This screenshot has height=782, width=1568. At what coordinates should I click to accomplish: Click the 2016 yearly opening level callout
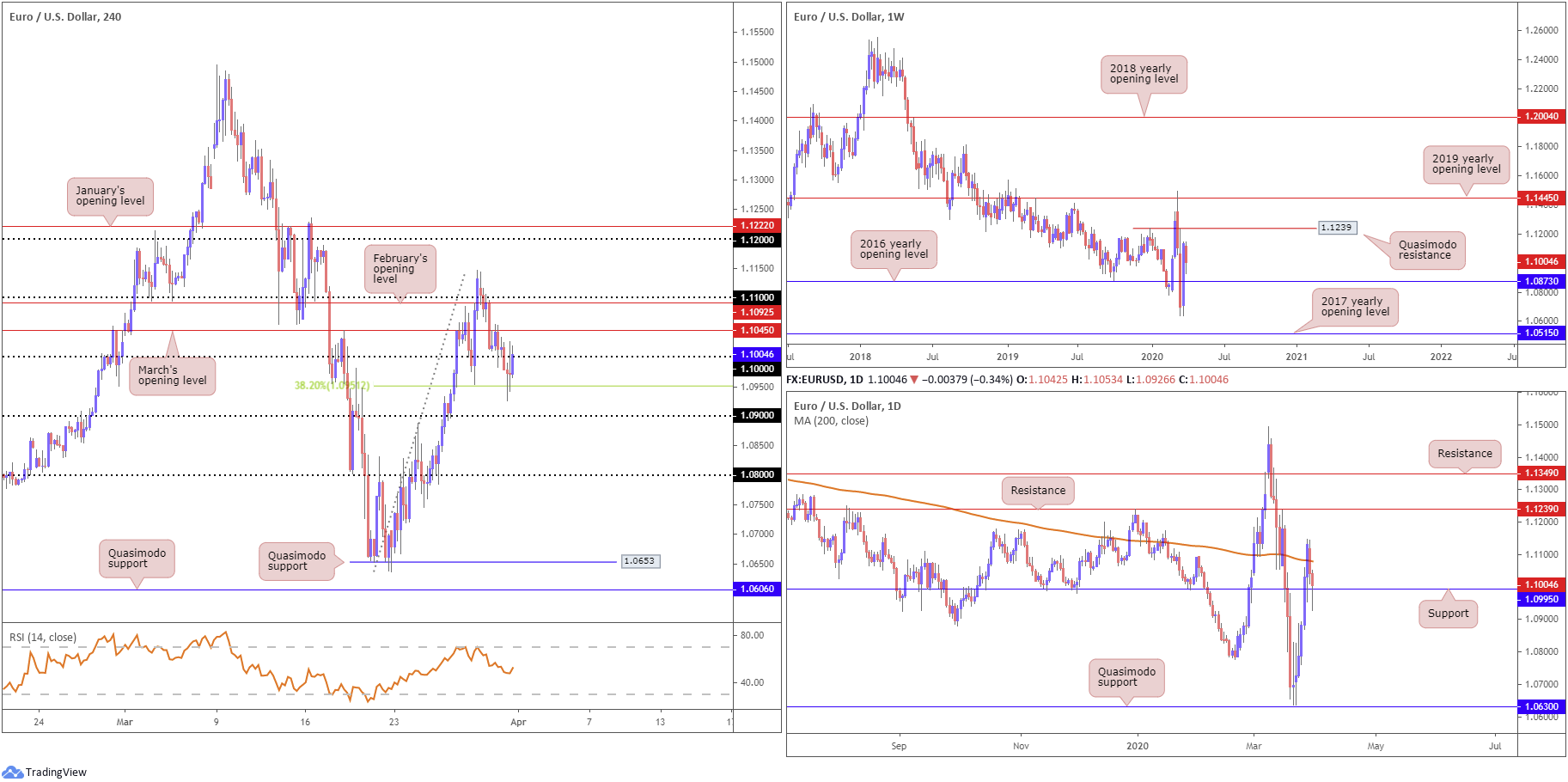coord(894,249)
